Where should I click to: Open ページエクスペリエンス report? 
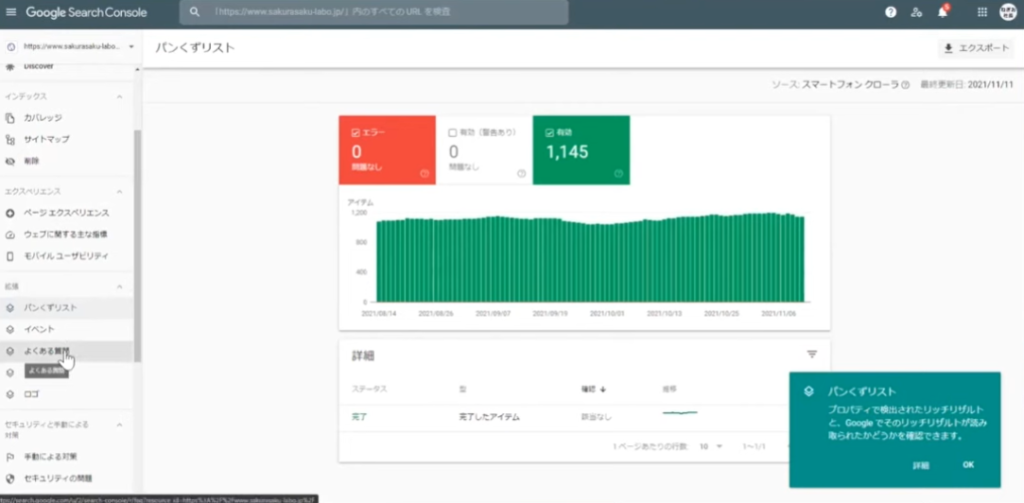tap(67, 213)
